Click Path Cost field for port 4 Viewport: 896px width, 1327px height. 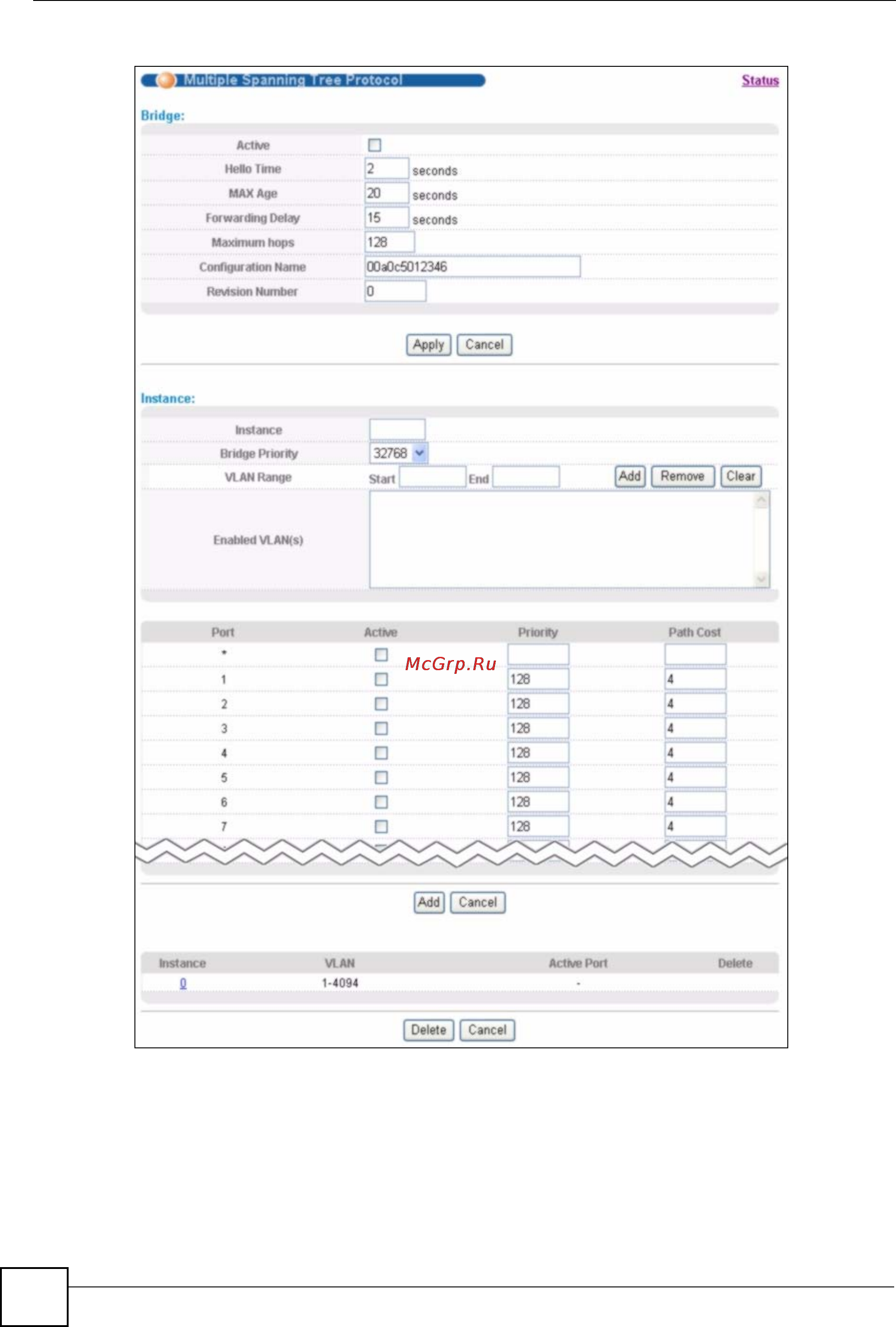point(695,753)
